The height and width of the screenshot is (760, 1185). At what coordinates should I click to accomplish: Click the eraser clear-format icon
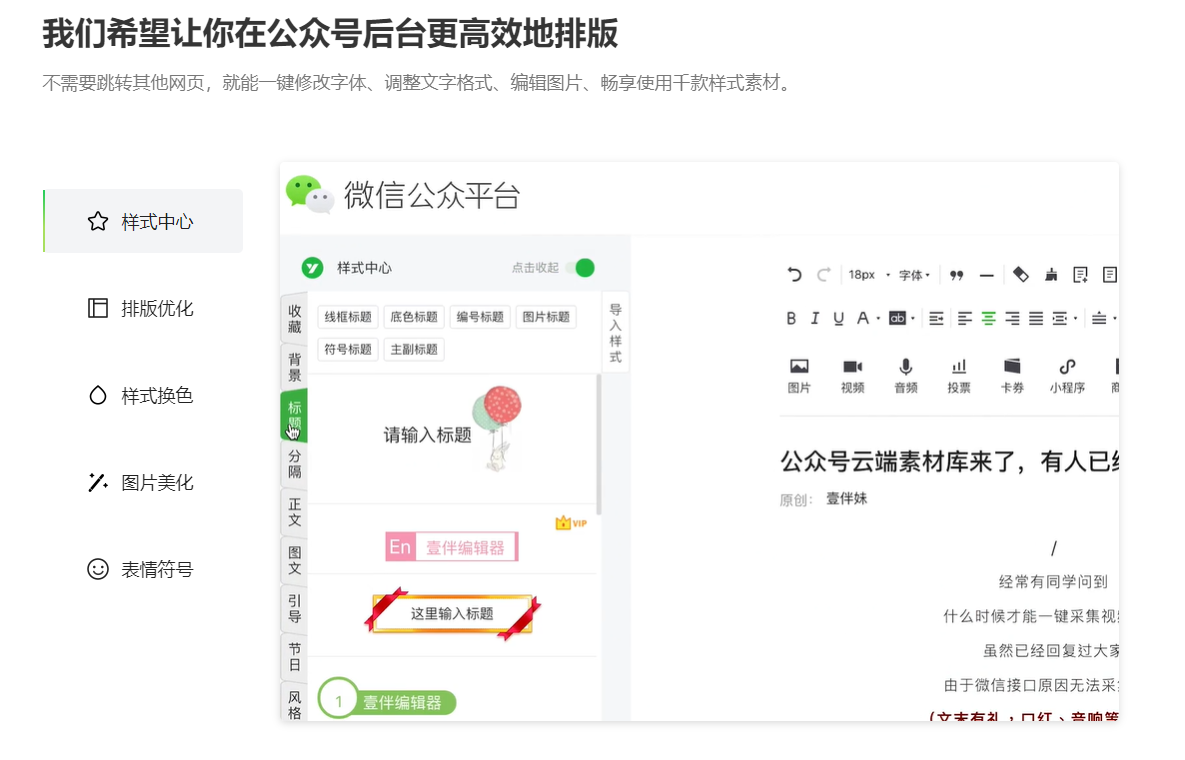click(x=1020, y=274)
